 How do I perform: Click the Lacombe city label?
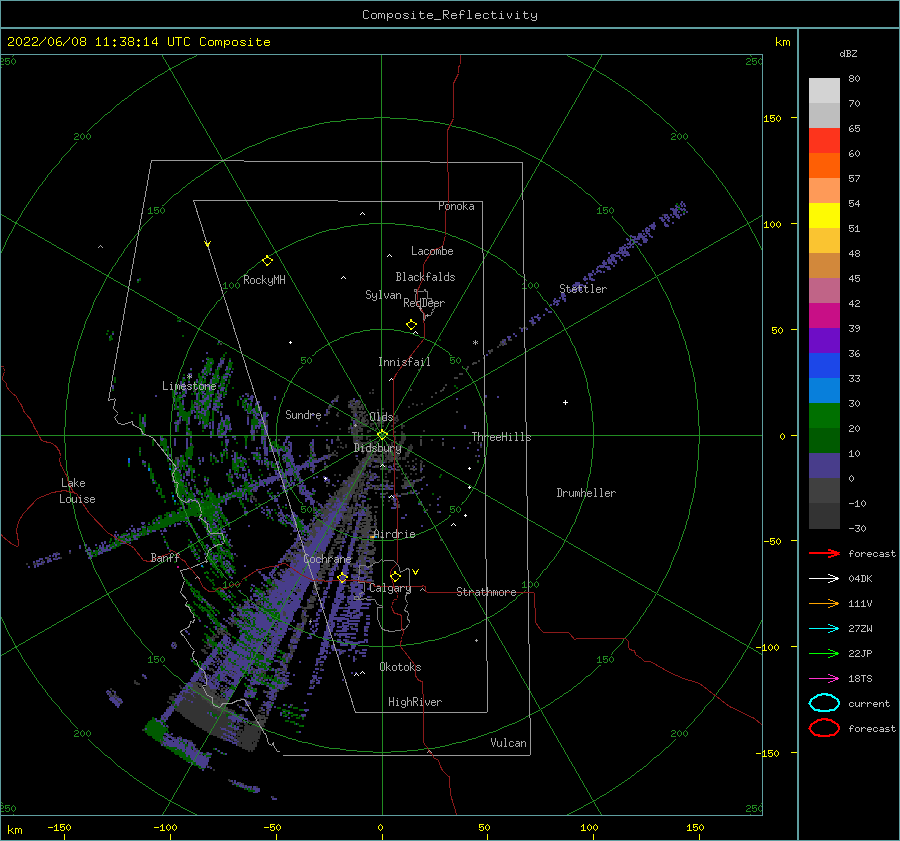pos(432,251)
